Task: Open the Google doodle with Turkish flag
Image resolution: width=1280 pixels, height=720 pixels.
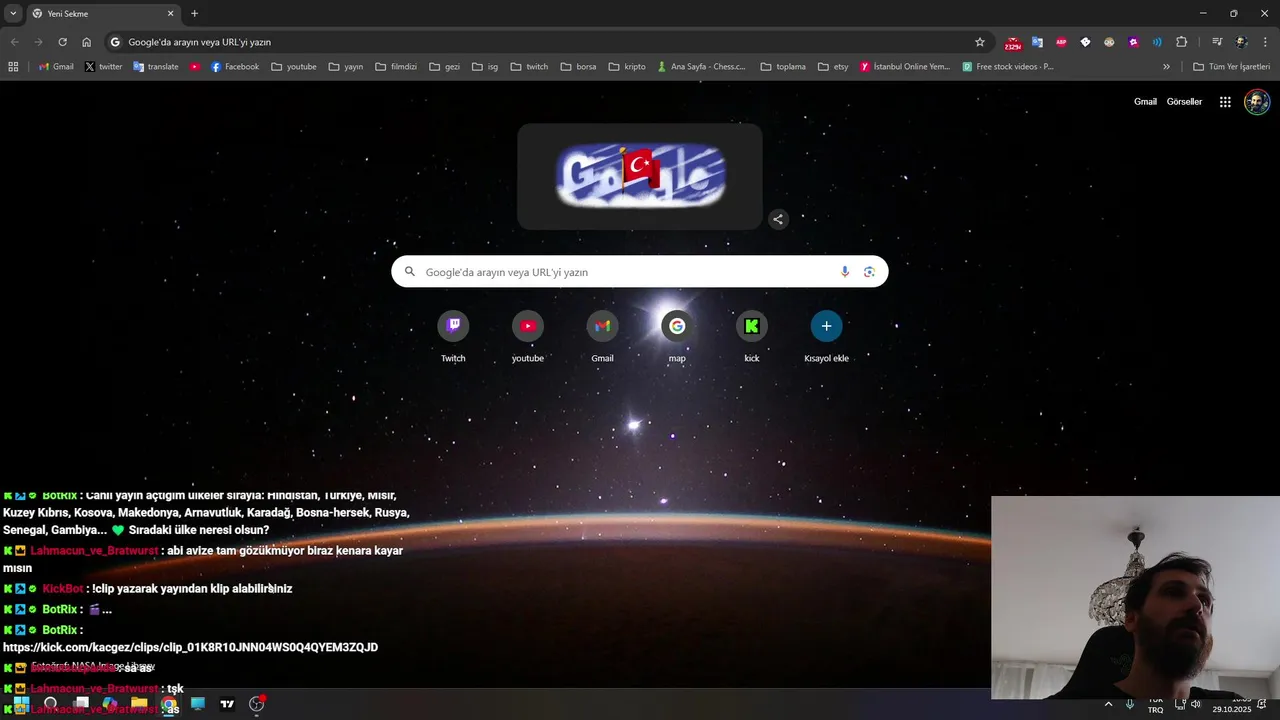Action: click(x=640, y=176)
